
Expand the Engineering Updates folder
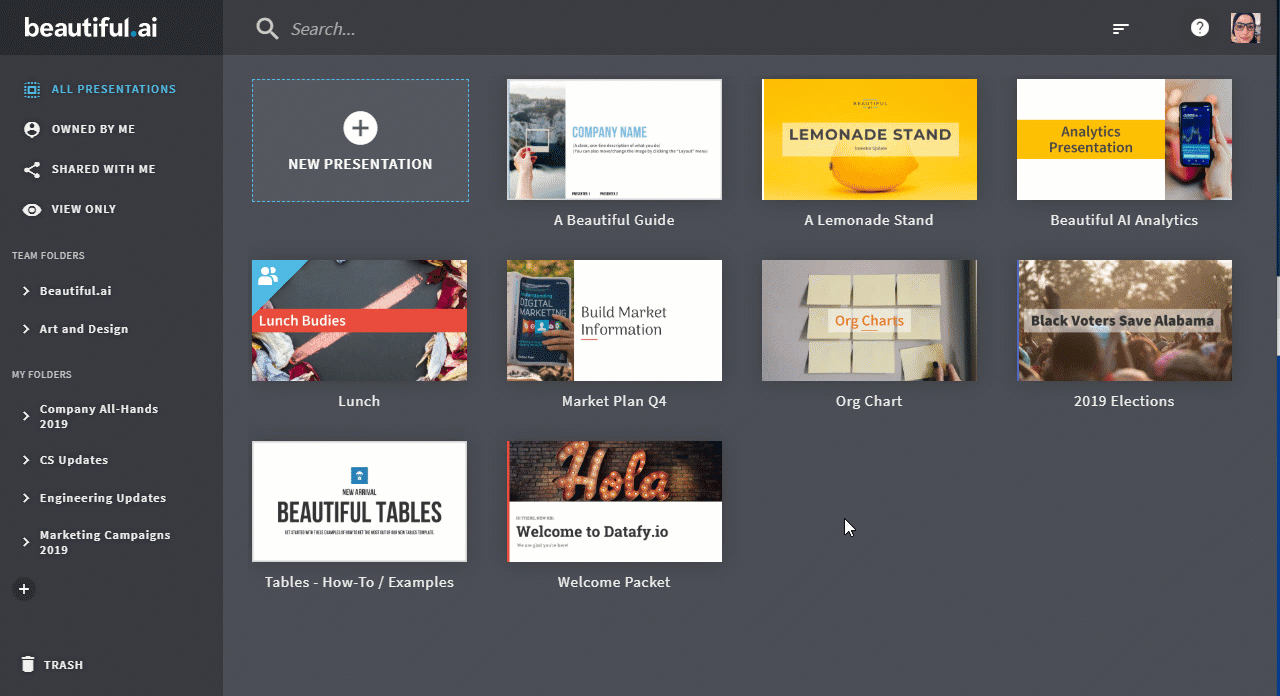coord(26,498)
